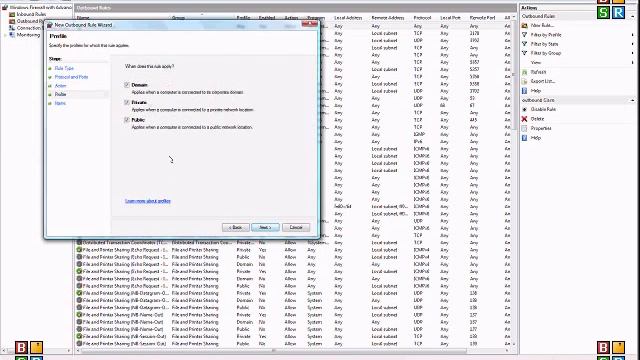Click status icon of NB-Datagram Private rule row
640x360 pixels.
click(79, 293)
